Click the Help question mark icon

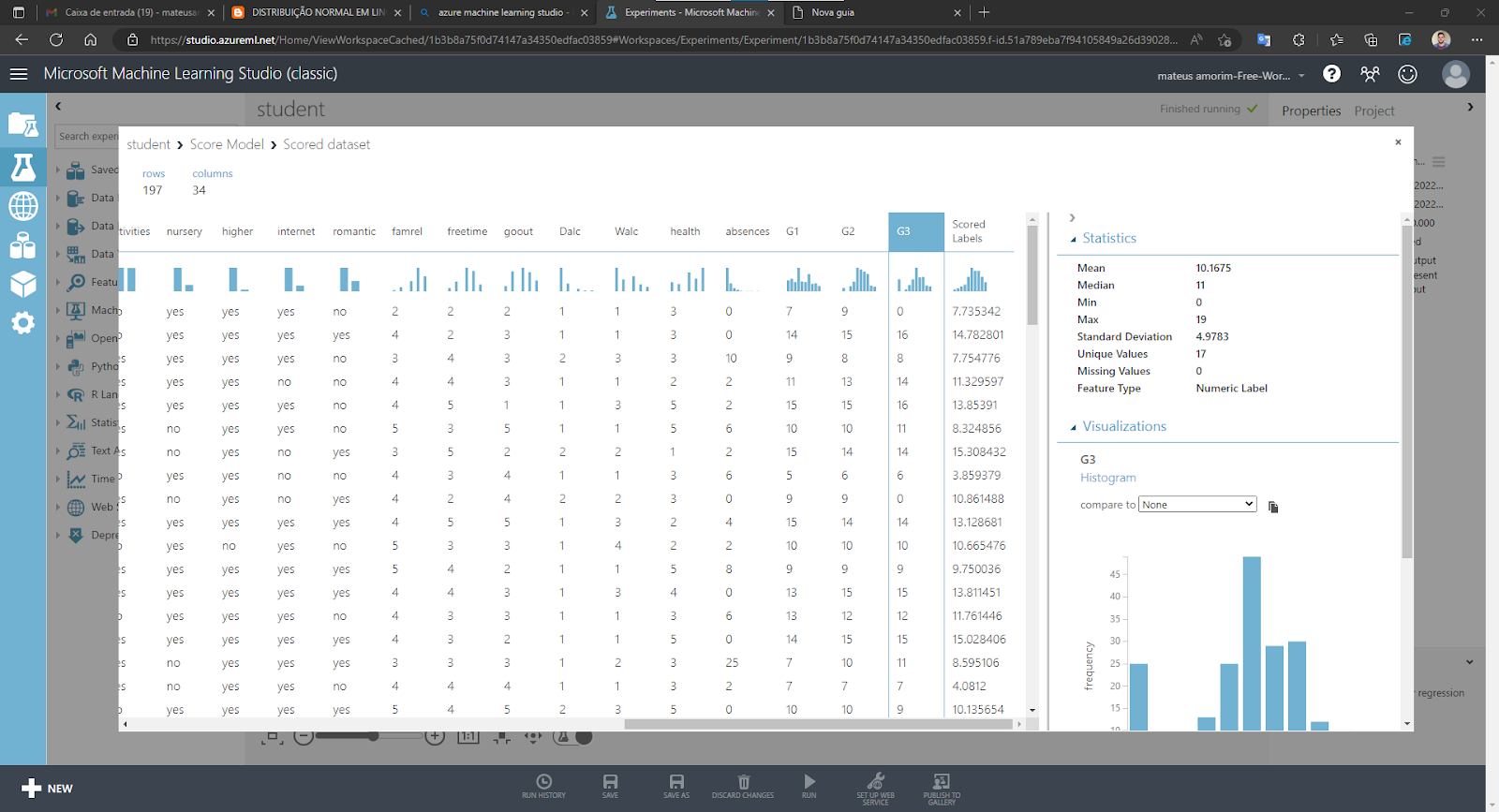tap(1331, 74)
